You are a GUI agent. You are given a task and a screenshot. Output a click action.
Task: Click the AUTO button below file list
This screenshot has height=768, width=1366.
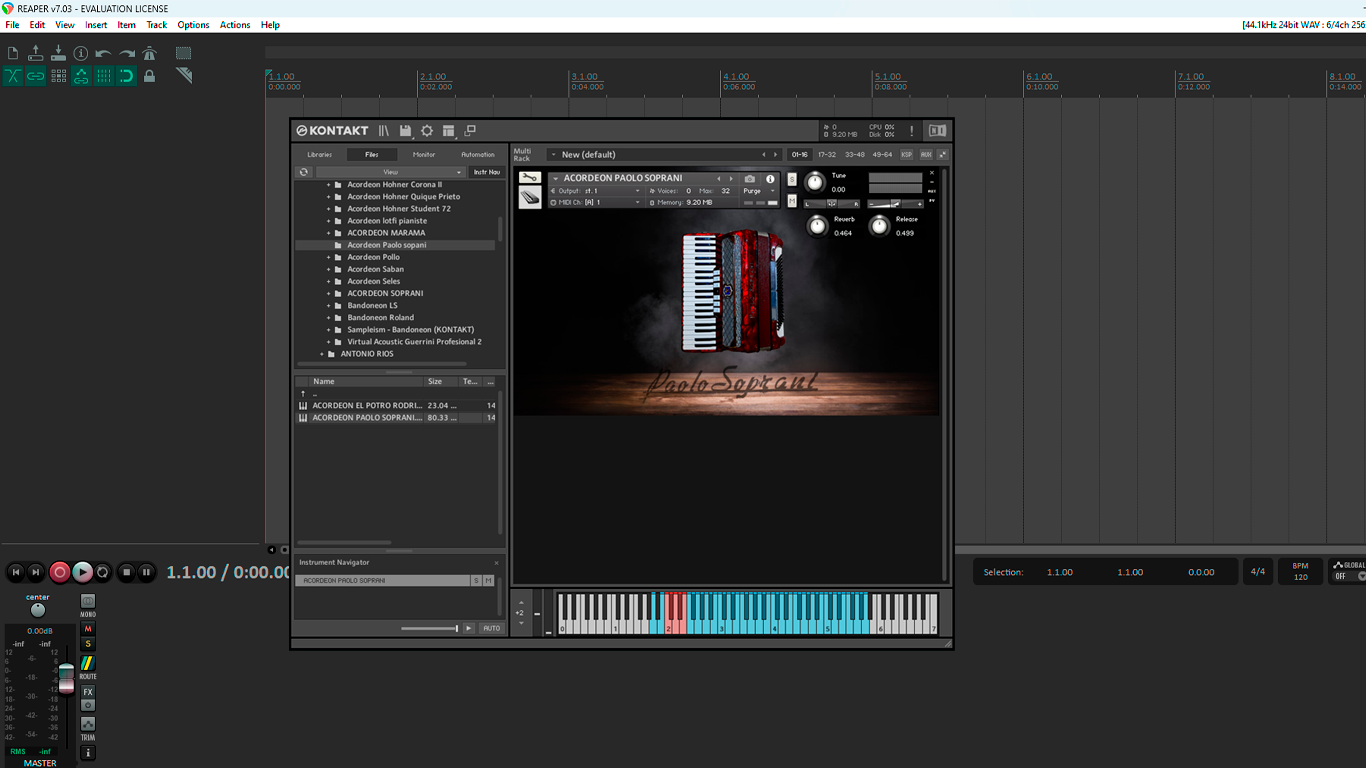click(x=491, y=628)
